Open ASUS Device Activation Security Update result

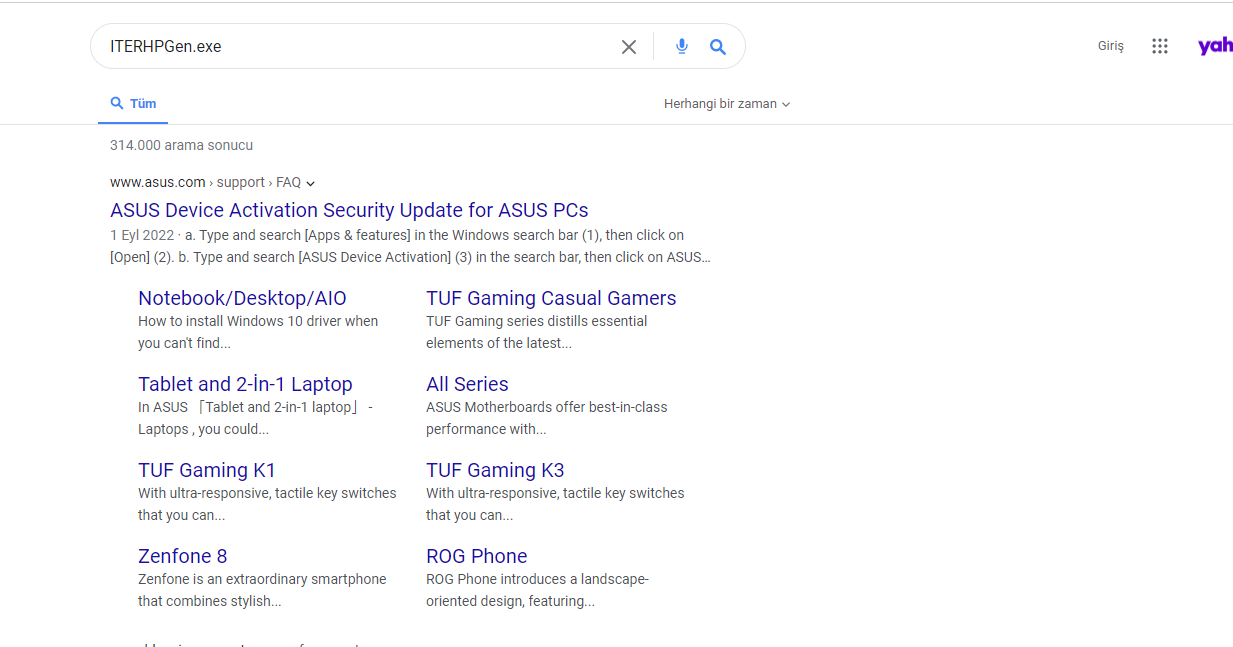(349, 210)
